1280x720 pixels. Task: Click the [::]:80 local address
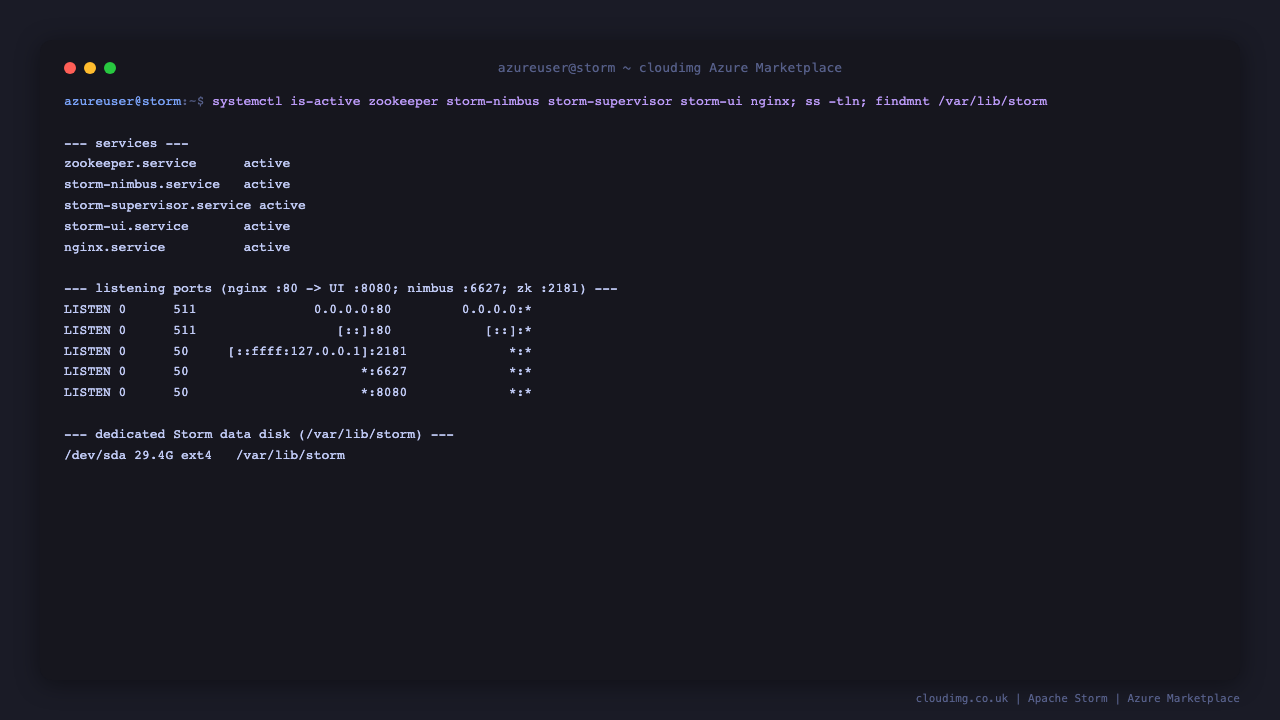(x=365, y=330)
